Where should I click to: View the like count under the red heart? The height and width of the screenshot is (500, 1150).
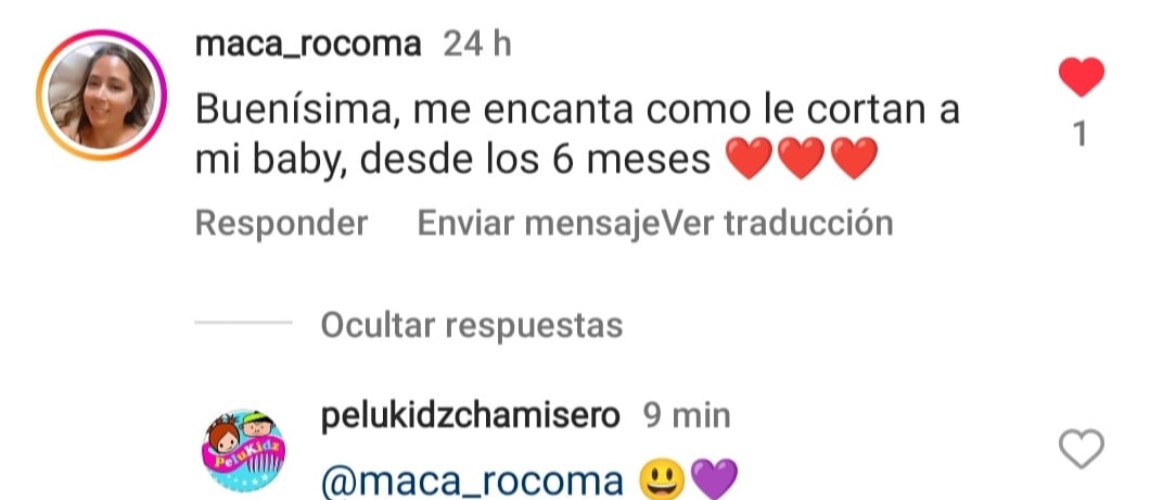(x=1080, y=135)
